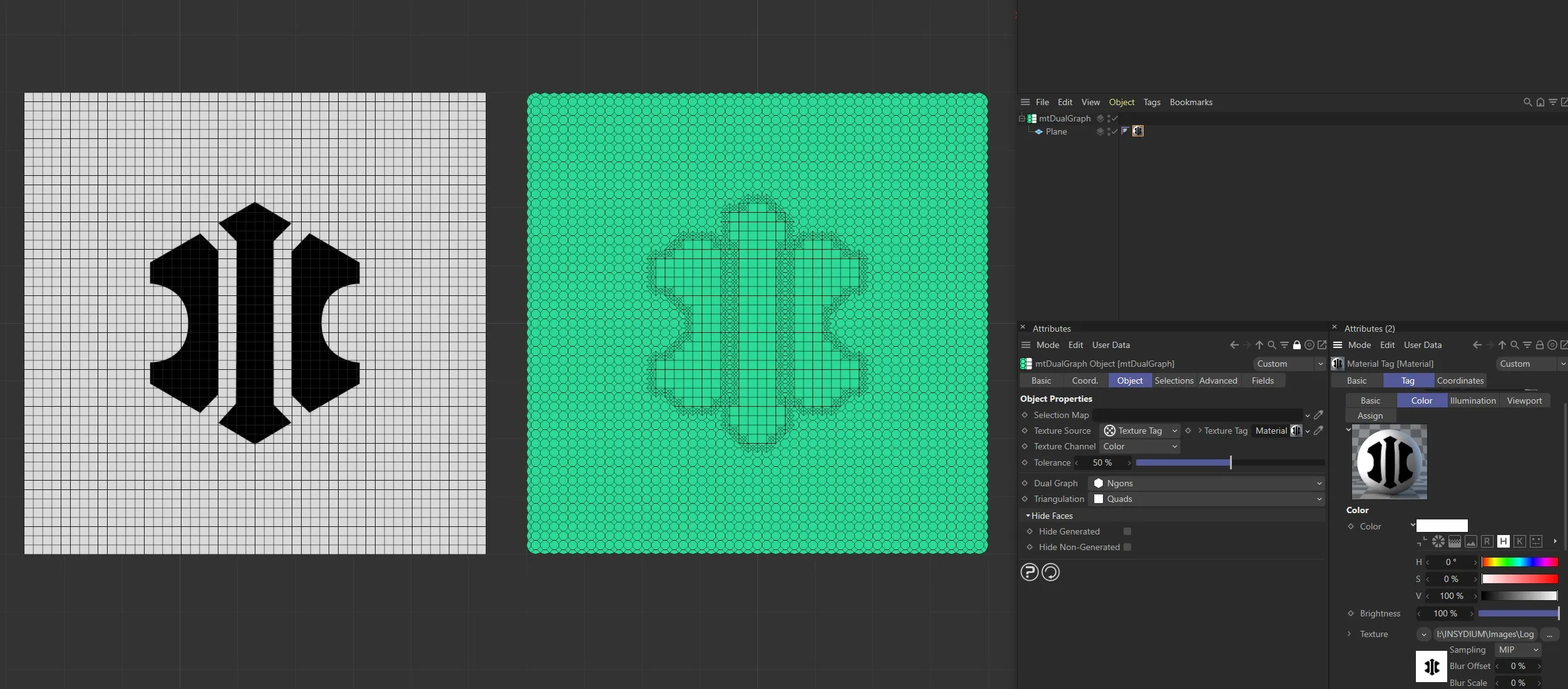The height and width of the screenshot is (689, 1568).
Task: Click the texture browse button
Action: (1550, 634)
